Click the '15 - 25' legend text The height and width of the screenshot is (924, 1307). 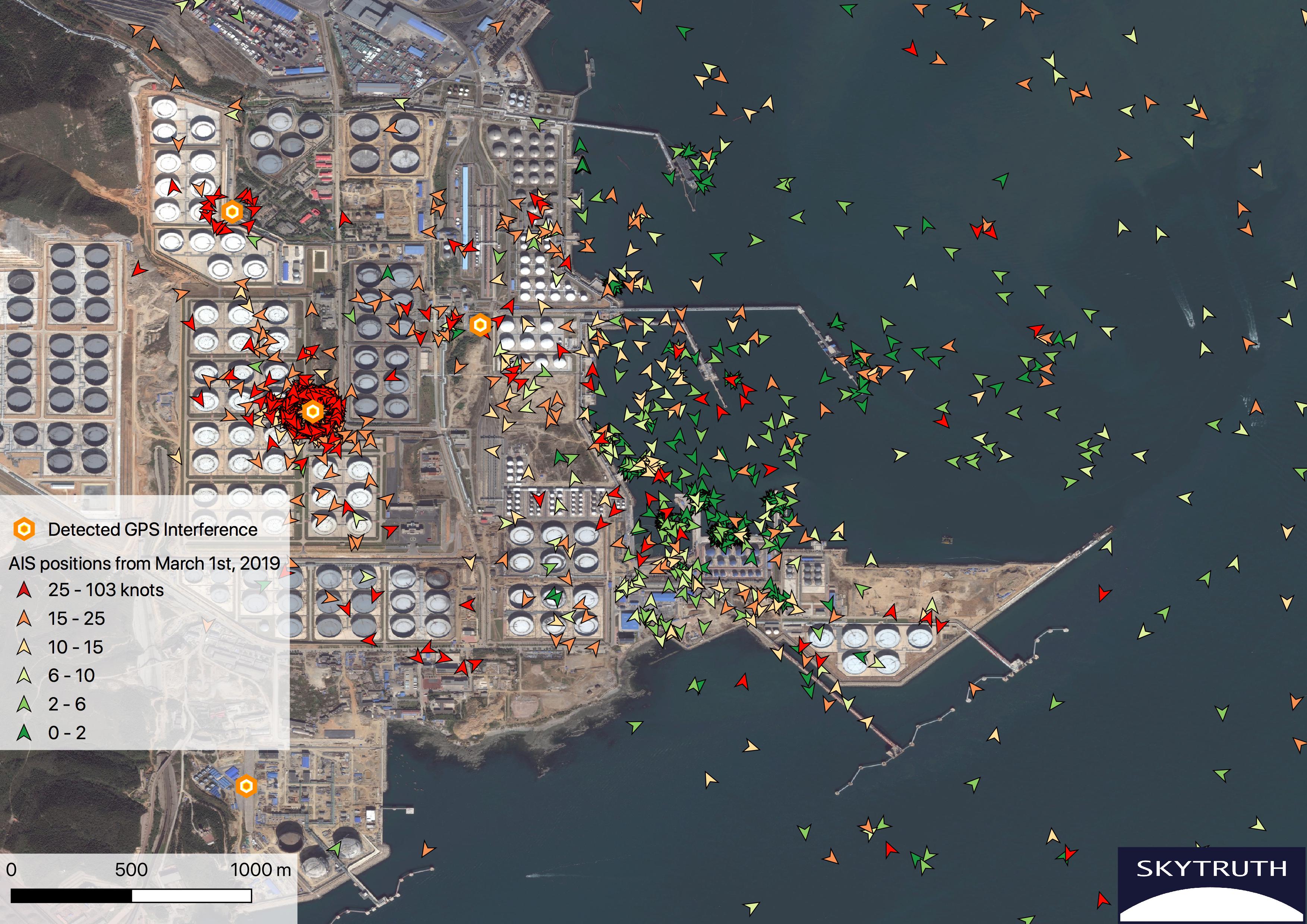[76, 618]
